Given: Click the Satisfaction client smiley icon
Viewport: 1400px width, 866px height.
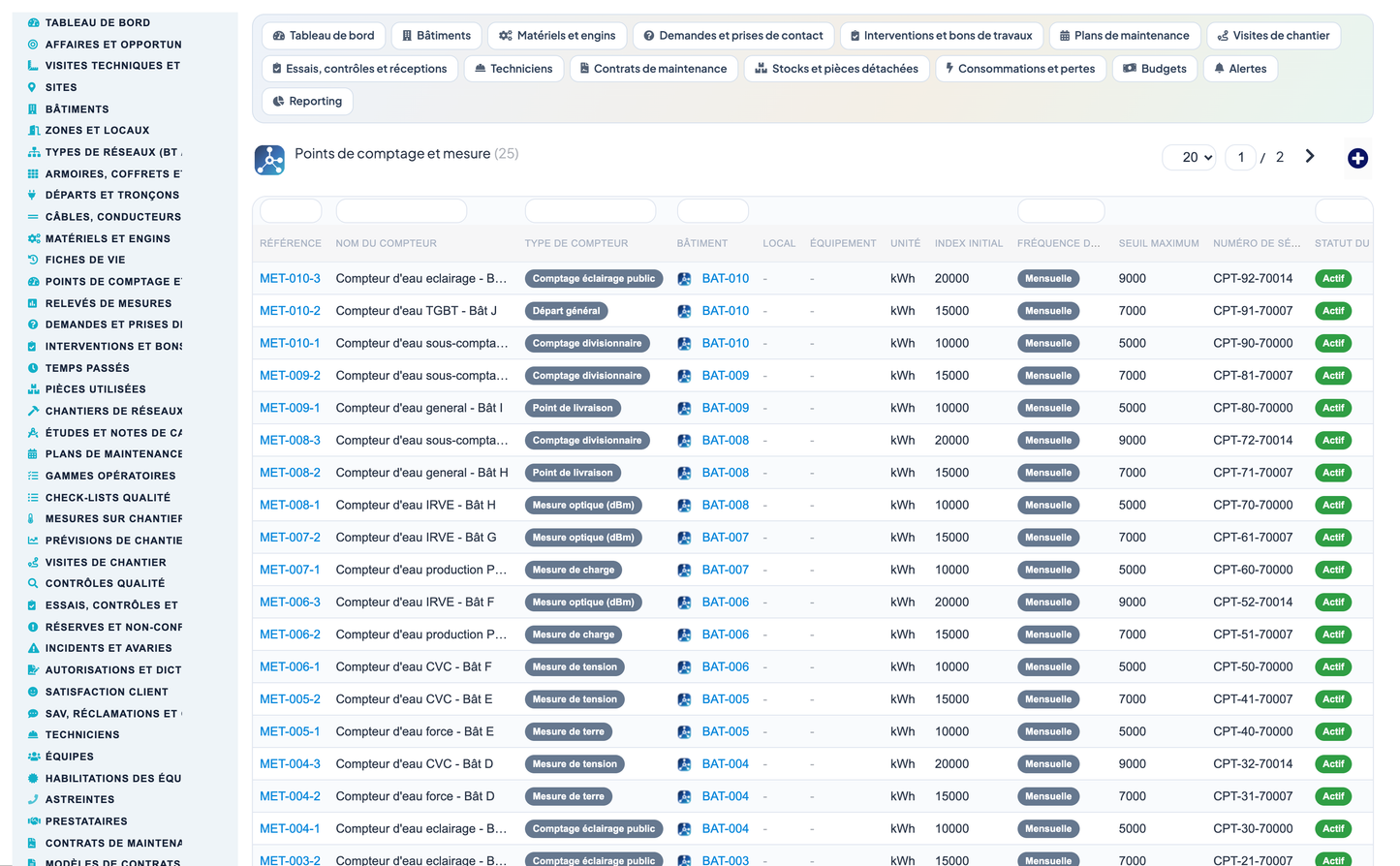Looking at the screenshot, I should pyautogui.click(x=33, y=692).
